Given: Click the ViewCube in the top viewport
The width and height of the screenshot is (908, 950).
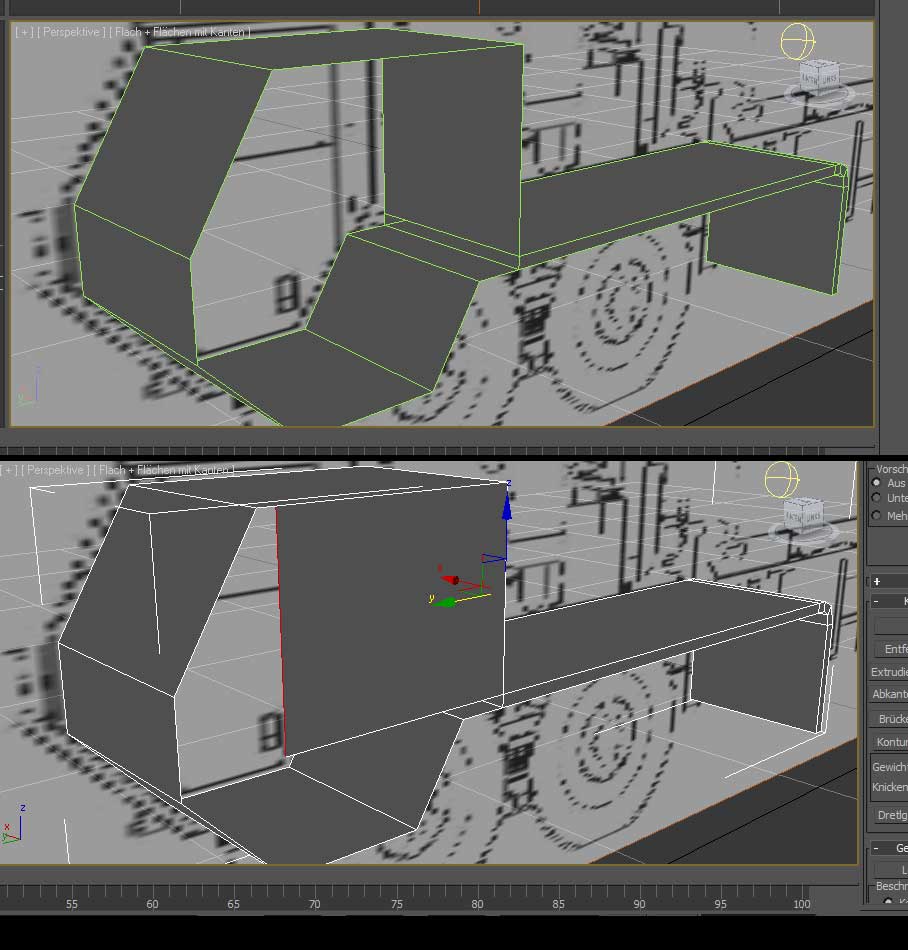Looking at the screenshot, I should pyautogui.click(x=819, y=74).
